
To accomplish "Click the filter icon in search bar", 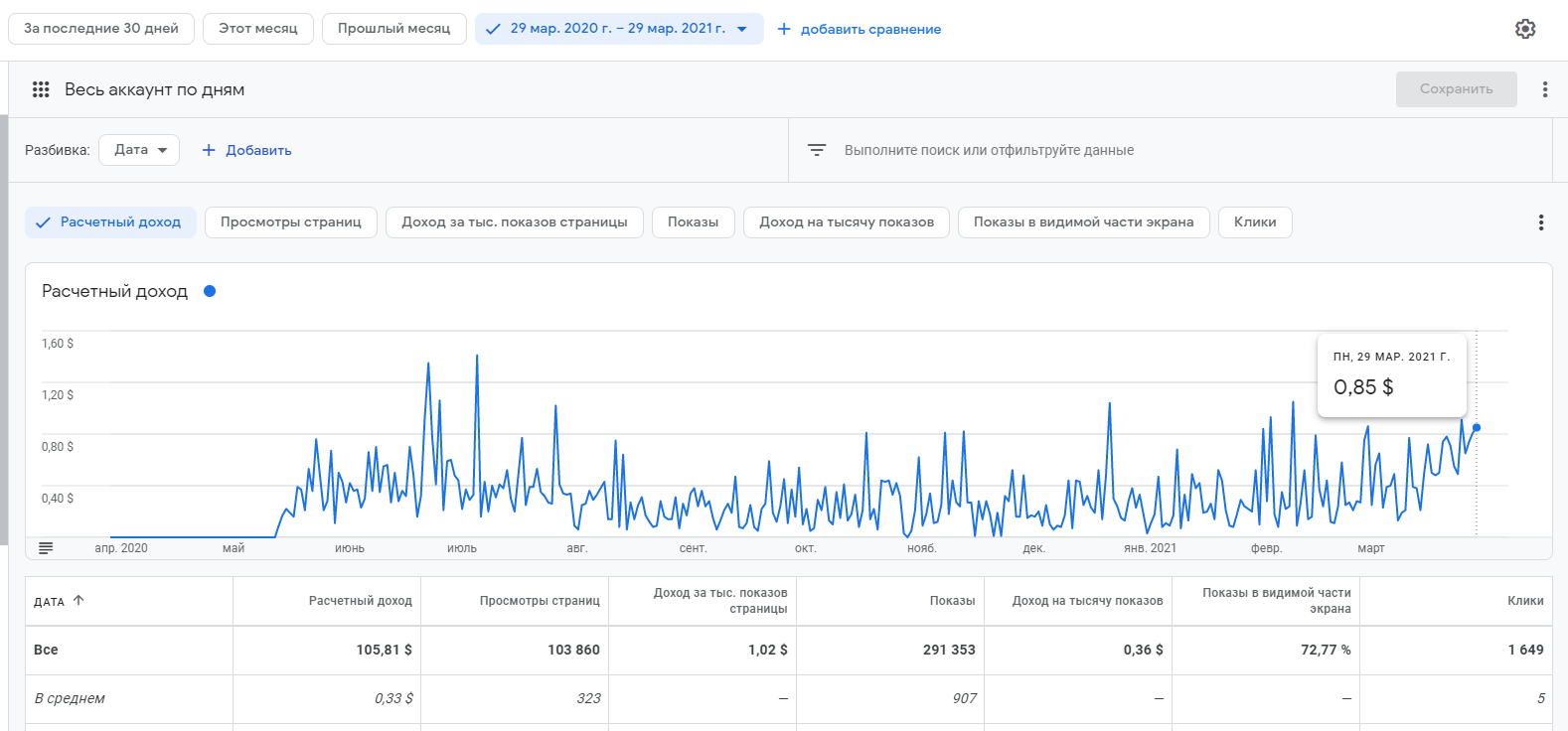I will [x=817, y=150].
